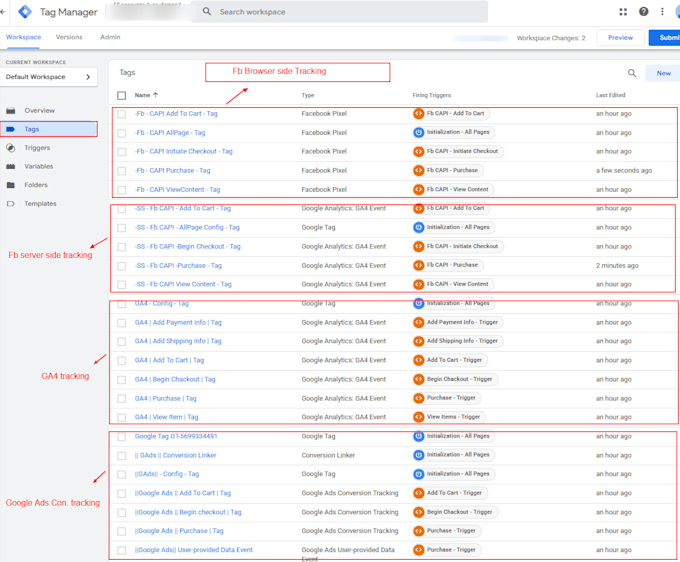680x562 pixels.
Task: Click initialization icon in Google Tag GT-5699334491 row
Action: pyautogui.click(x=418, y=436)
